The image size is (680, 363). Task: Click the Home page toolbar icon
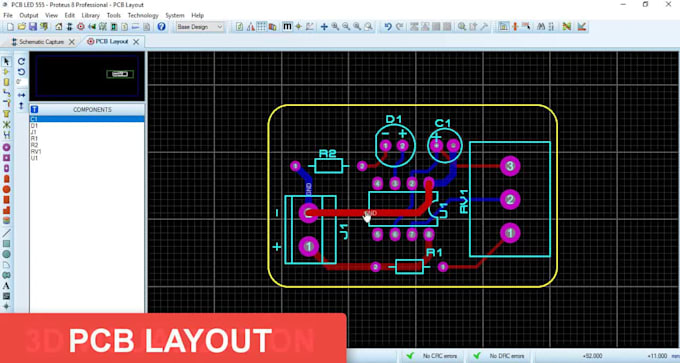[x=59, y=27]
